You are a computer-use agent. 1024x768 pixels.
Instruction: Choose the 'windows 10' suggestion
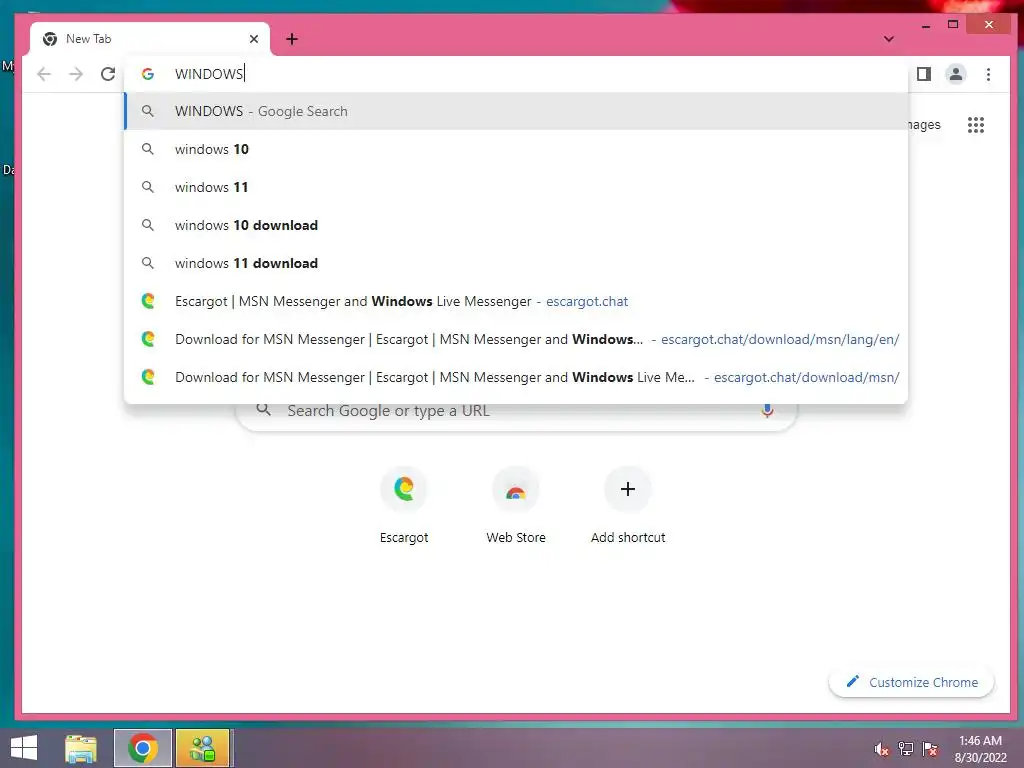(516, 149)
